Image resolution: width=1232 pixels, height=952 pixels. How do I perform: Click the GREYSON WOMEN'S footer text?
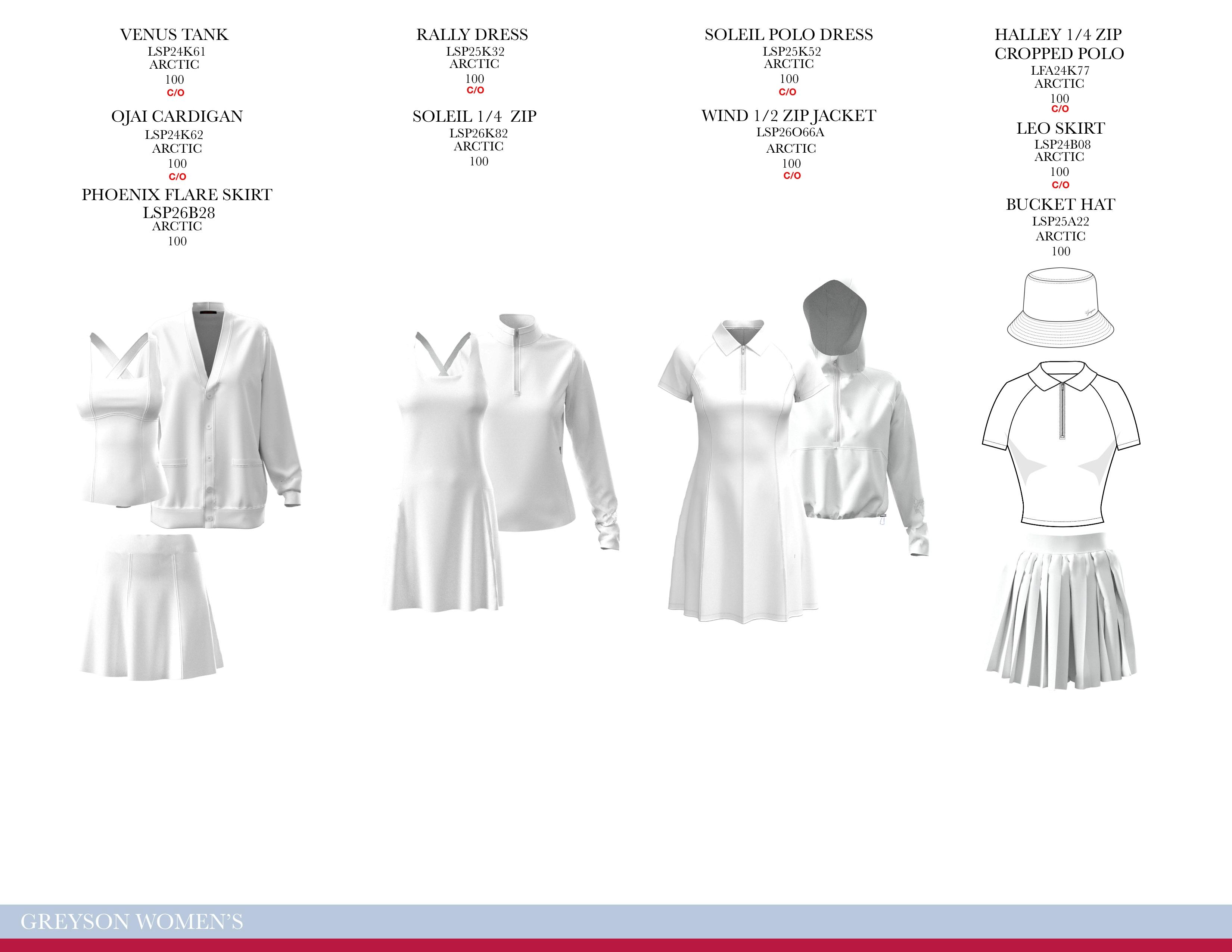(131, 921)
